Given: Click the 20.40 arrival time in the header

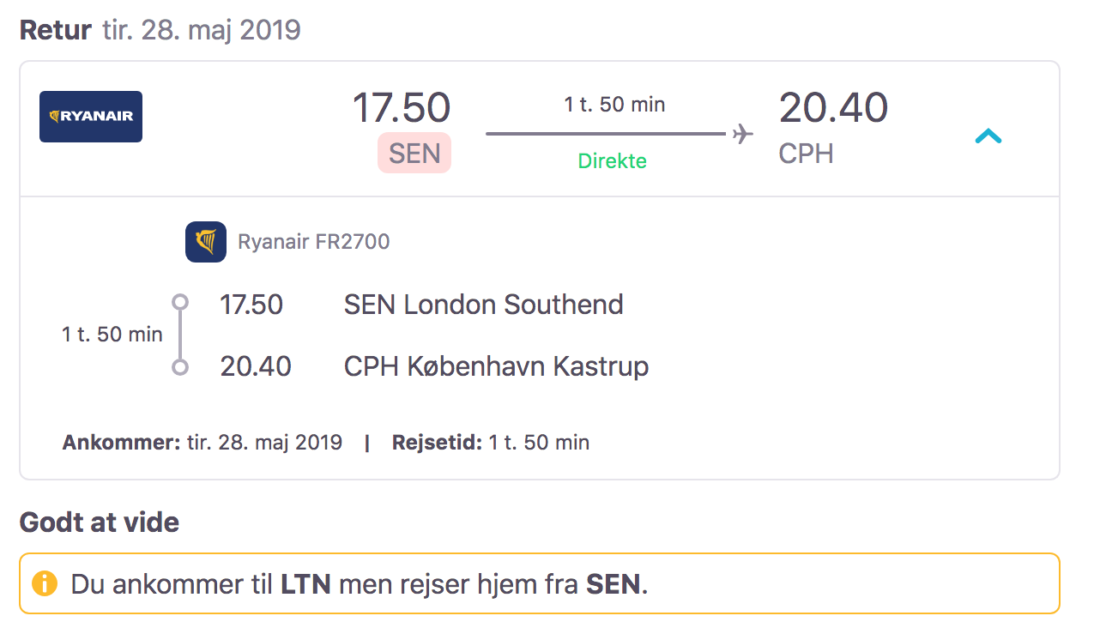Looking at the screenshot, I should pos(833,107).
